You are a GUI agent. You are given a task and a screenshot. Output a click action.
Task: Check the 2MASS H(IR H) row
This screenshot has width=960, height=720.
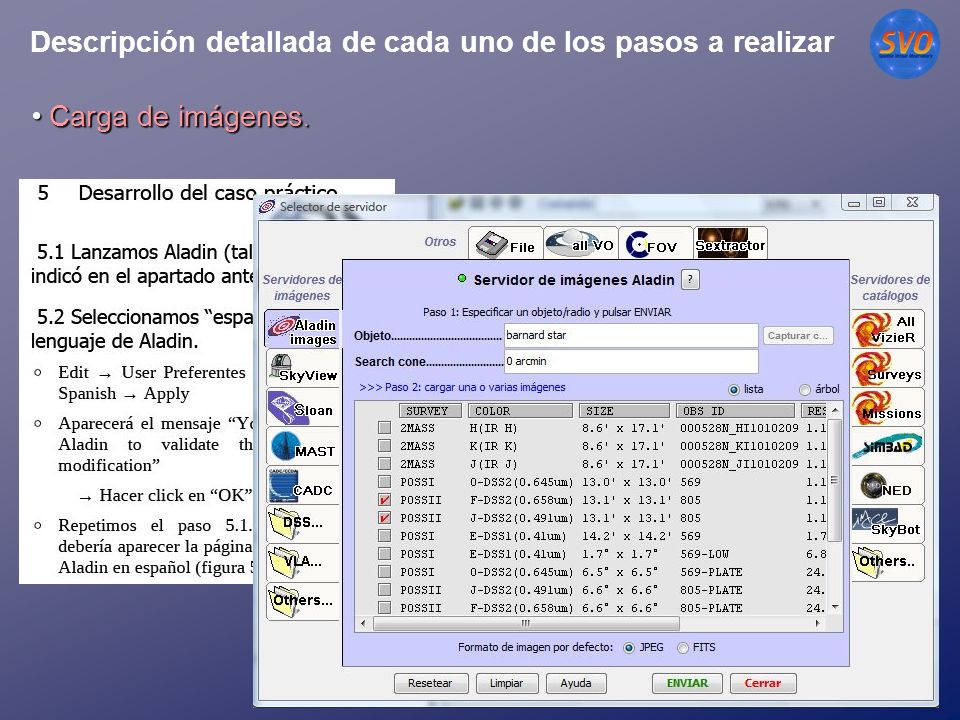(x=384, y=428)
